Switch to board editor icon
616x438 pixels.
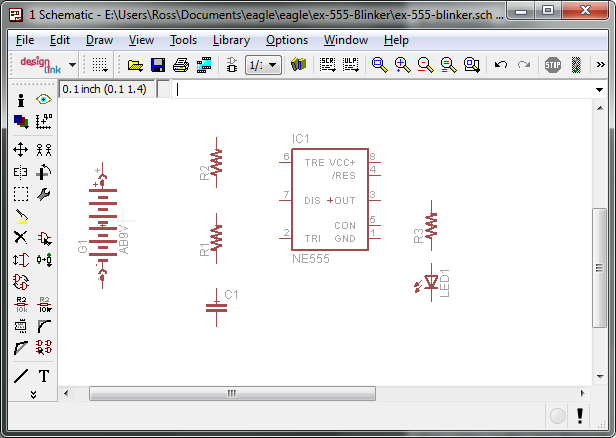point(232,65)
